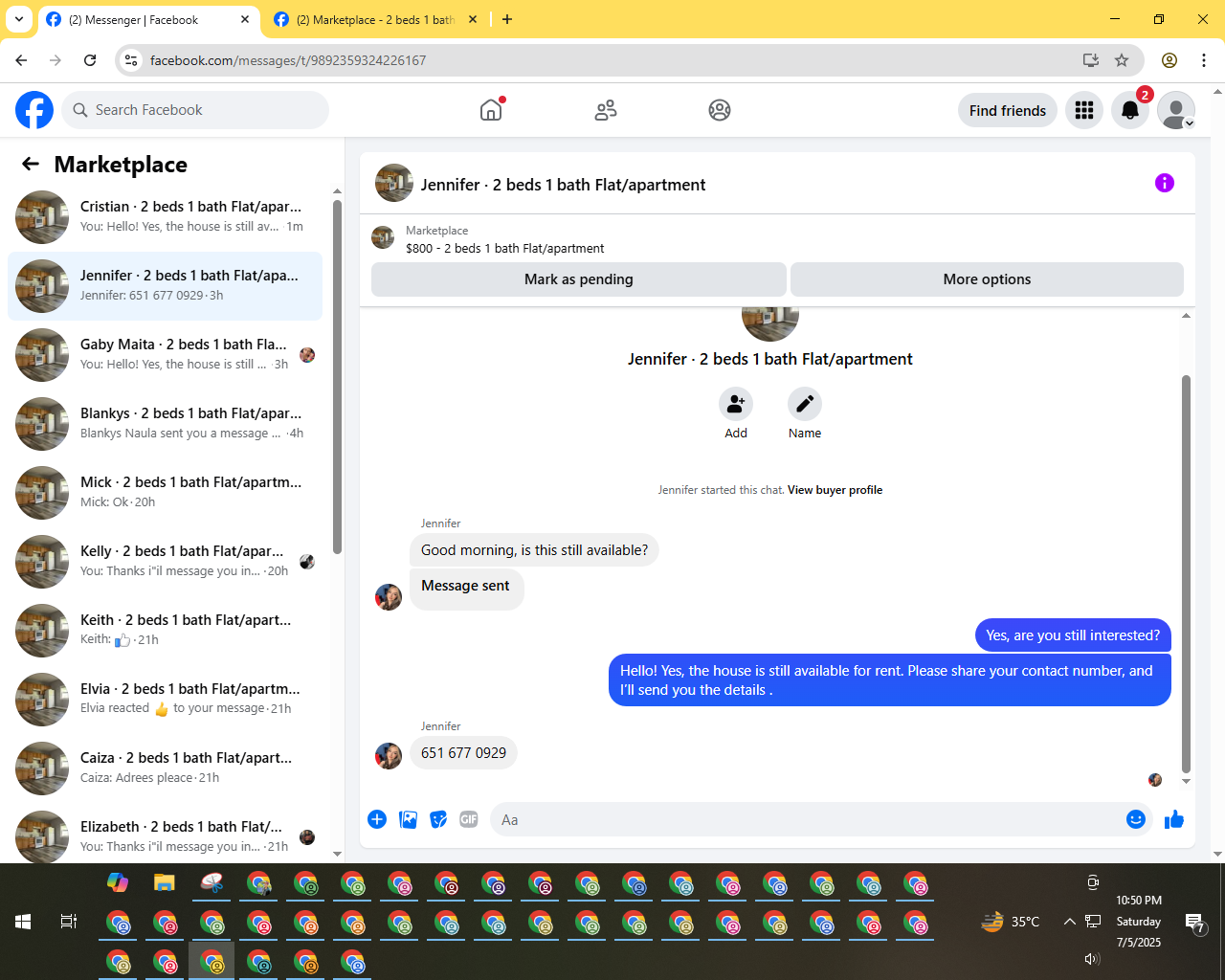Open the emoji picker
The image size is (1225, 980).
(1136, 819)
